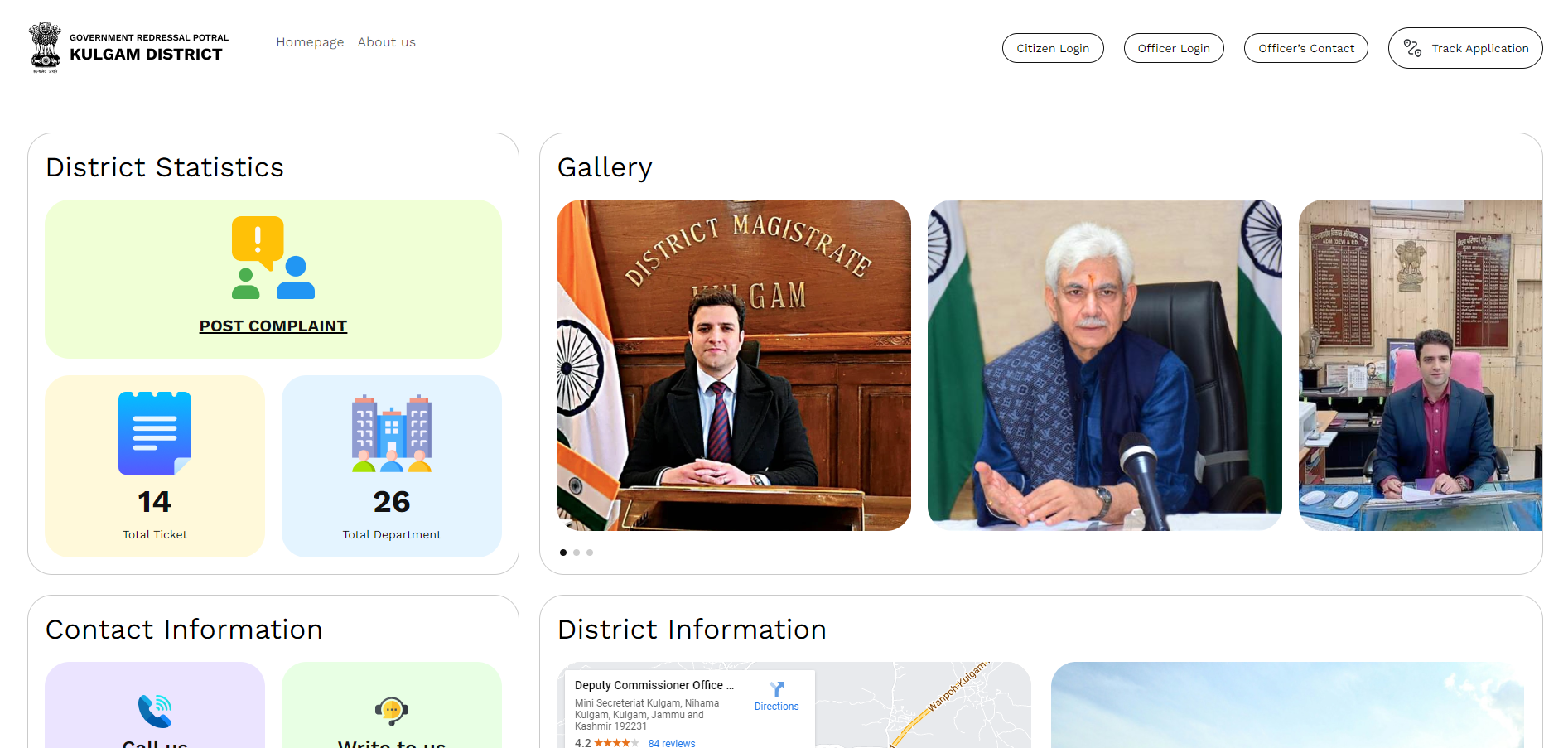The height and width of the screenshot is (748, 1568).
Task: Click the Directions arrow icon on map
Action: [776, 689]
